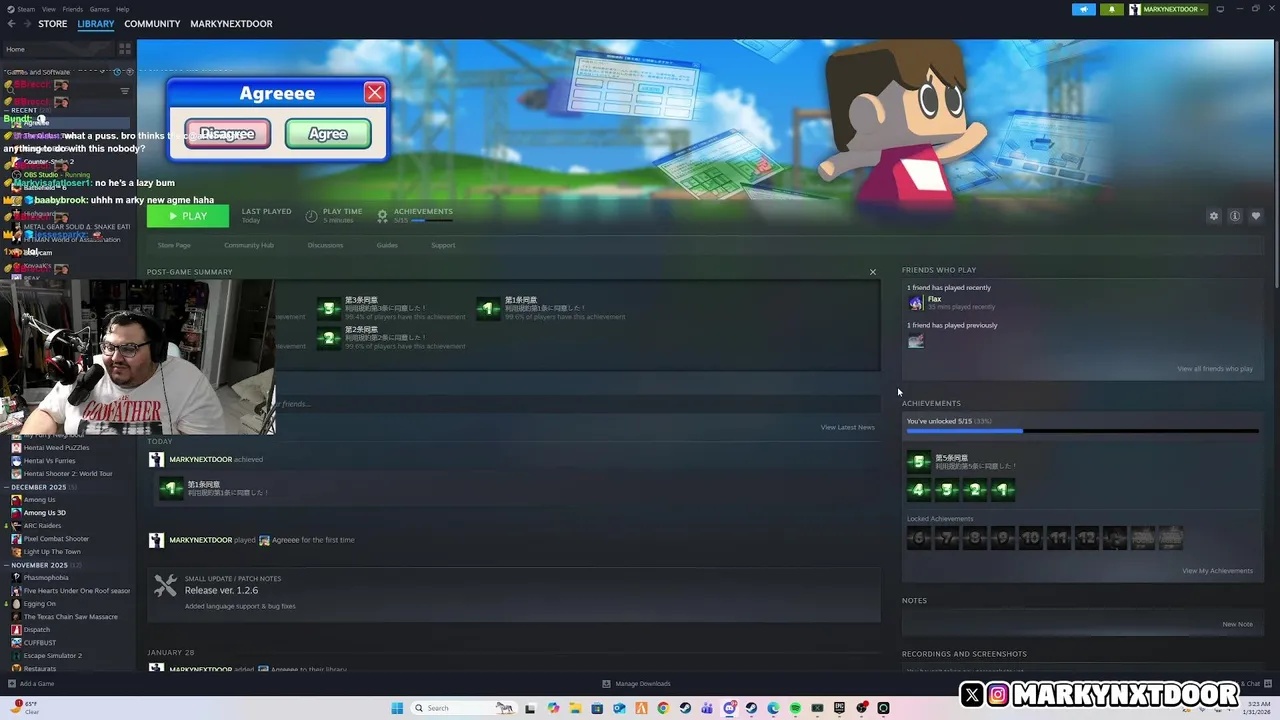1280x720 pixels.
Task: Open Steam notifications bell icon
Action: pos(1111,9)
